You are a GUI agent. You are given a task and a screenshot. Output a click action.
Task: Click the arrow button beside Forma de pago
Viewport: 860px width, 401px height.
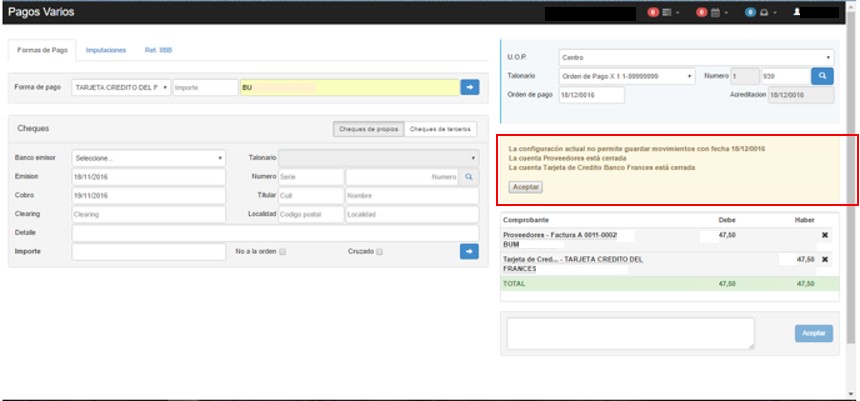click(x=470, y=88)
